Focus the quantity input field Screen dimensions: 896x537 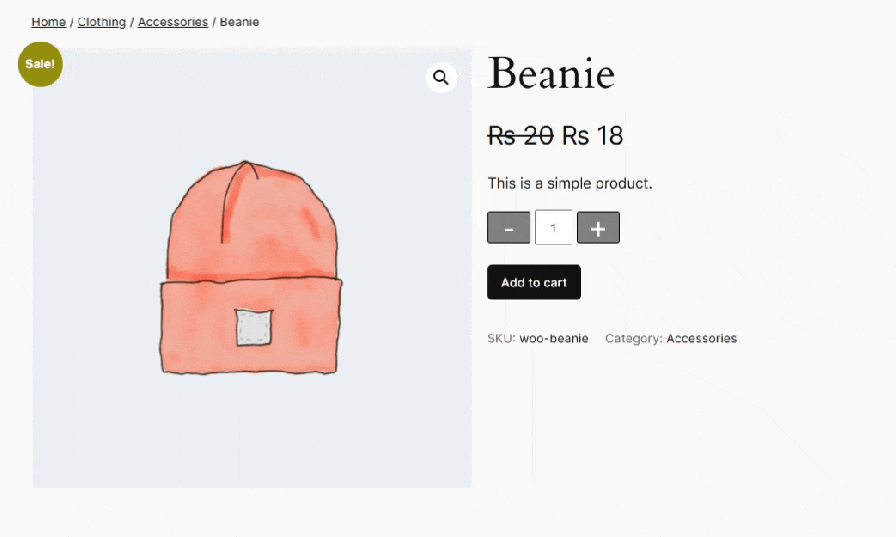[553, 228]
